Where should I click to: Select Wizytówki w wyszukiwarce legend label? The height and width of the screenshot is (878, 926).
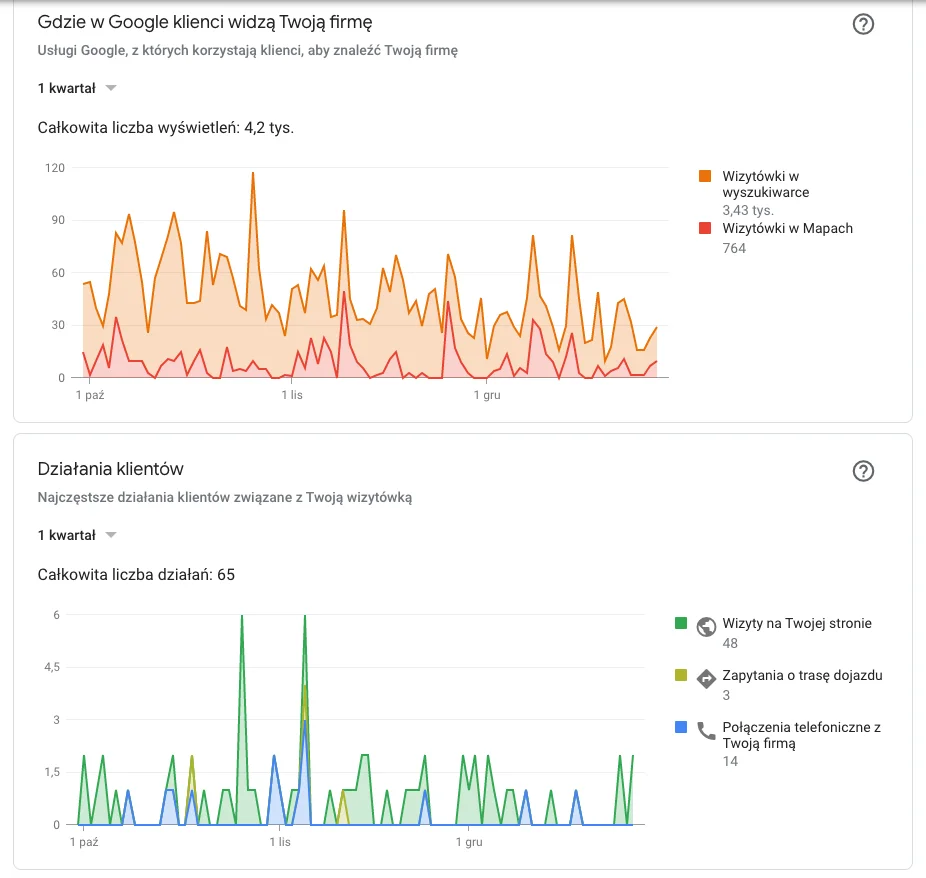click(765, 184)
